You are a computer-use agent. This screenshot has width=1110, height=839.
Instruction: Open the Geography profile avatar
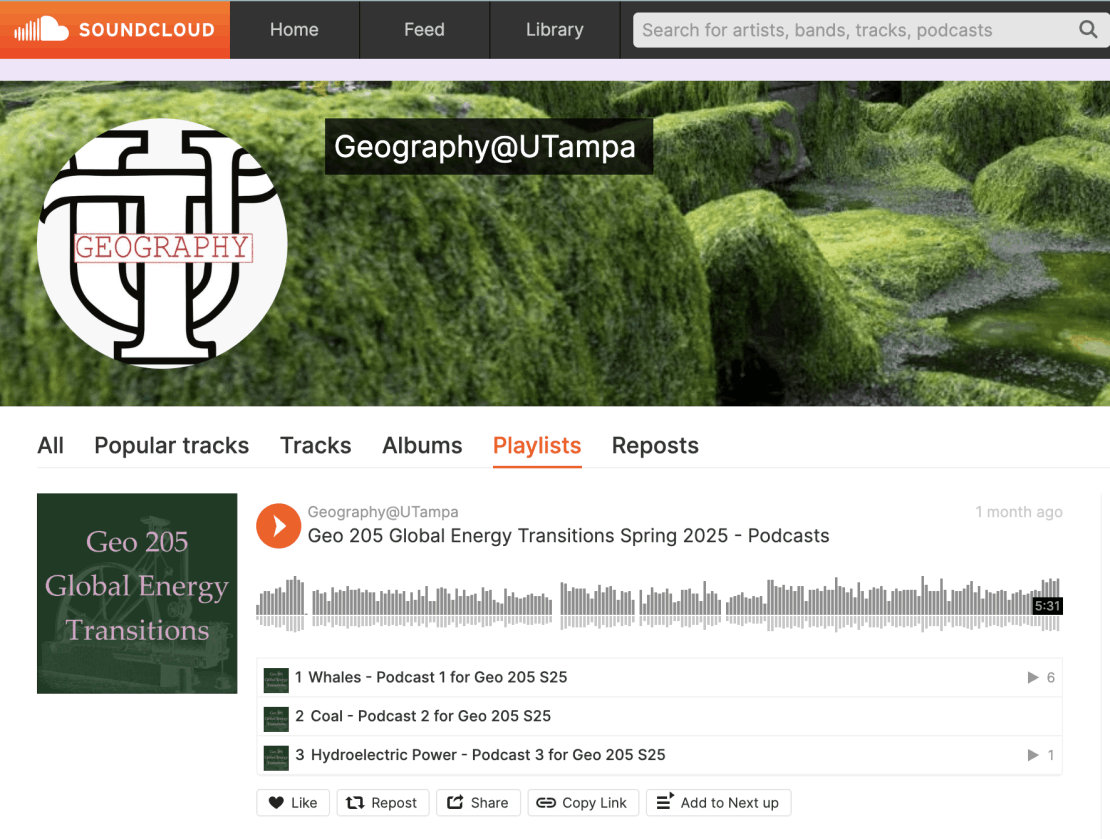(162, 244)
